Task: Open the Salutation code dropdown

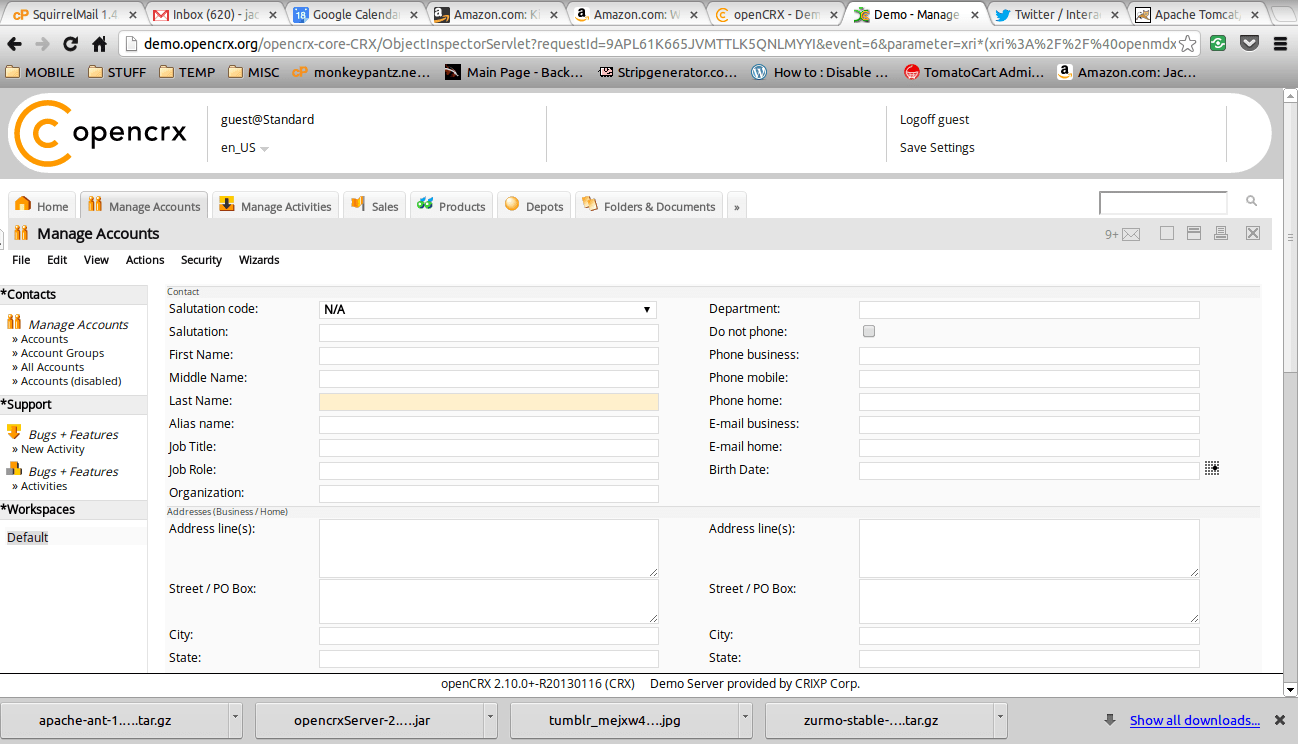Action: [488, 310]
